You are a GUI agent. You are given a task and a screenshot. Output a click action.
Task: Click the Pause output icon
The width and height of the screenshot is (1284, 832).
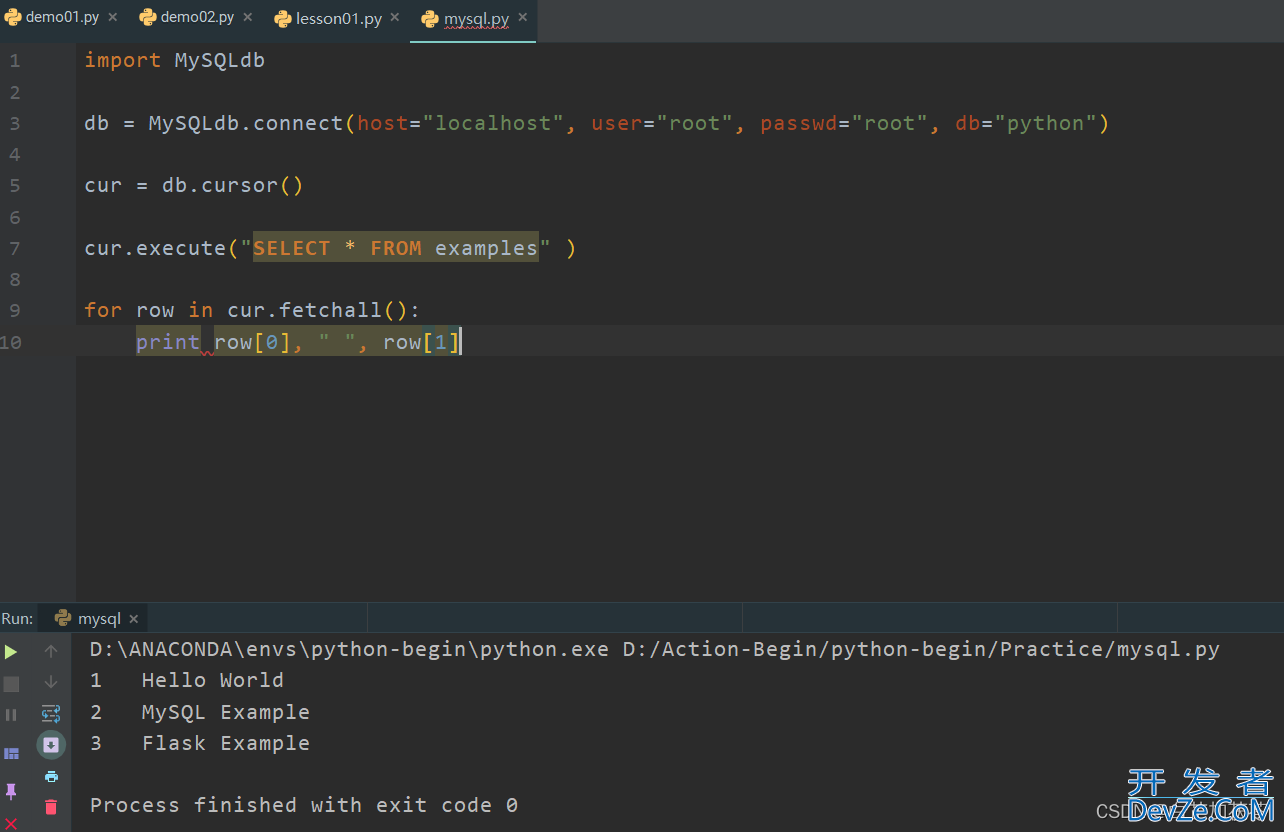[x=11, y=715]
